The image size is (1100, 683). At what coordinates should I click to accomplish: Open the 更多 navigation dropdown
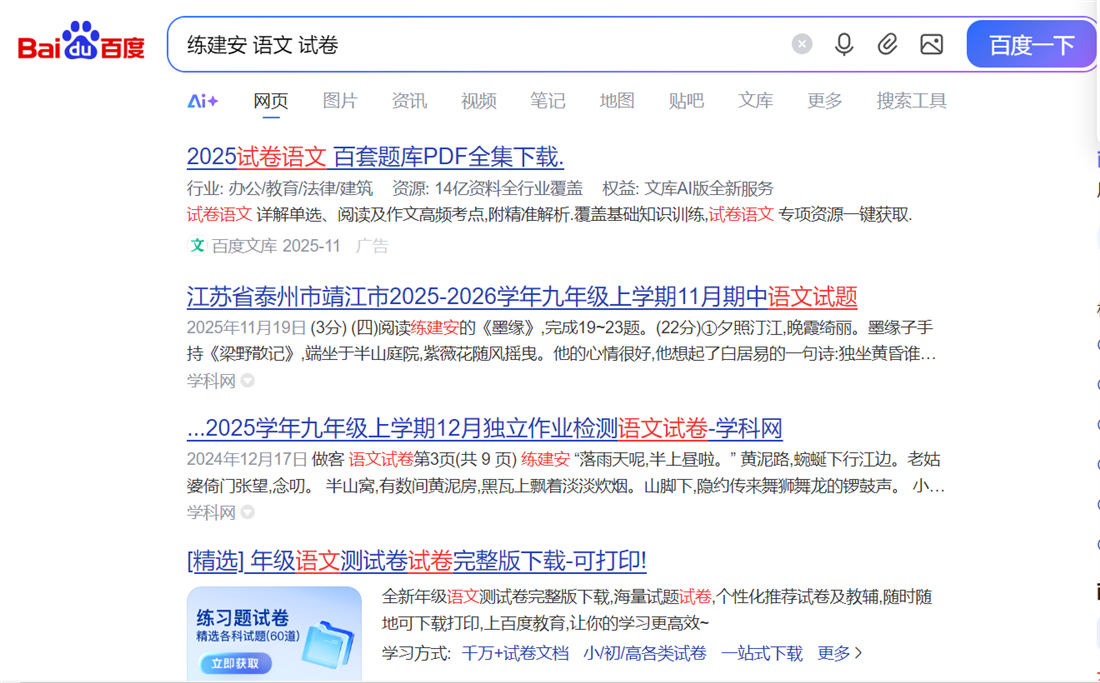[823, 100]
